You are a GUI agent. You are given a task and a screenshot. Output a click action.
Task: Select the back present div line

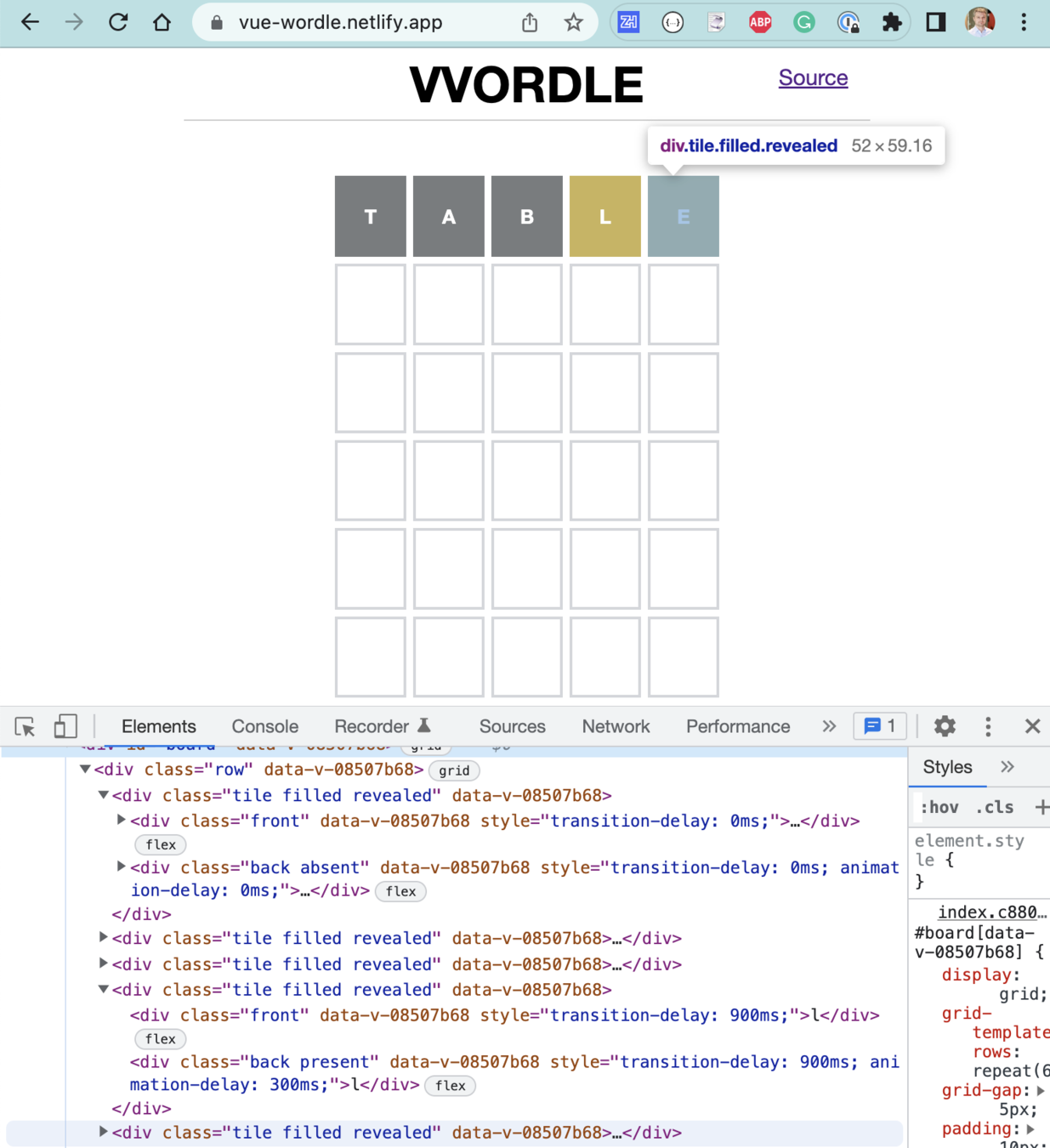tap(514, 1073)
